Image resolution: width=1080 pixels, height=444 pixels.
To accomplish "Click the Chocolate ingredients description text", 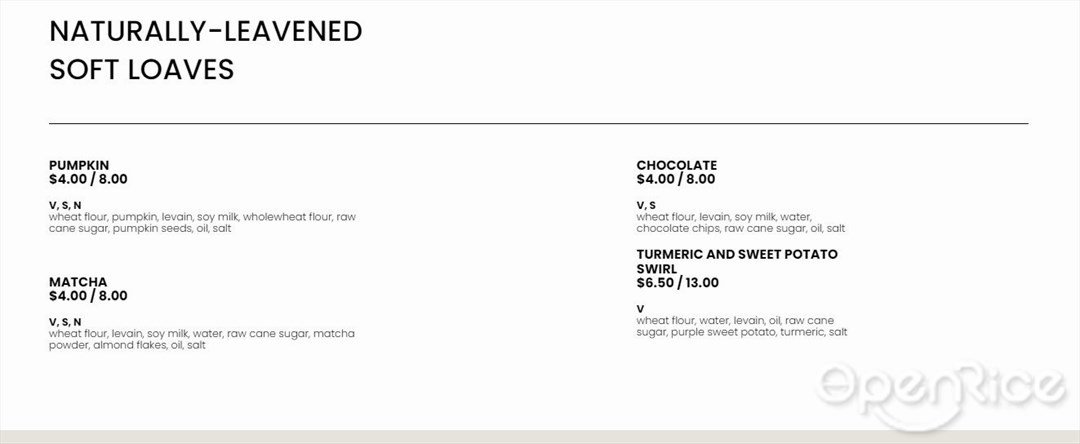I will (740, 223).
